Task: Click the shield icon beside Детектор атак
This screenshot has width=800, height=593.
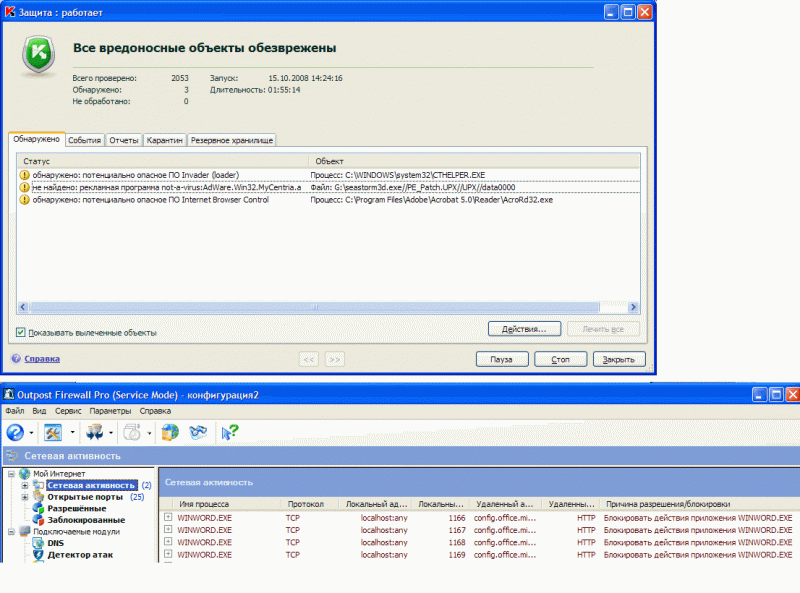Action: pos(38,555)
